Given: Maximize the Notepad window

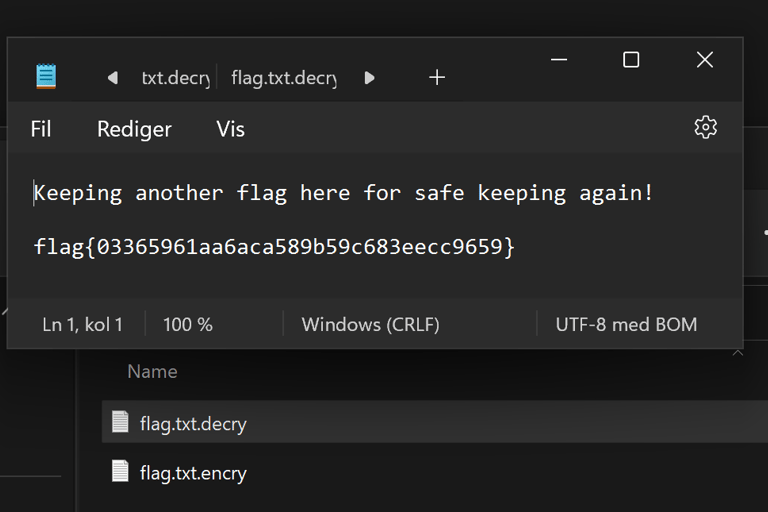Looking at the screenshot, I should click(631, 60).
